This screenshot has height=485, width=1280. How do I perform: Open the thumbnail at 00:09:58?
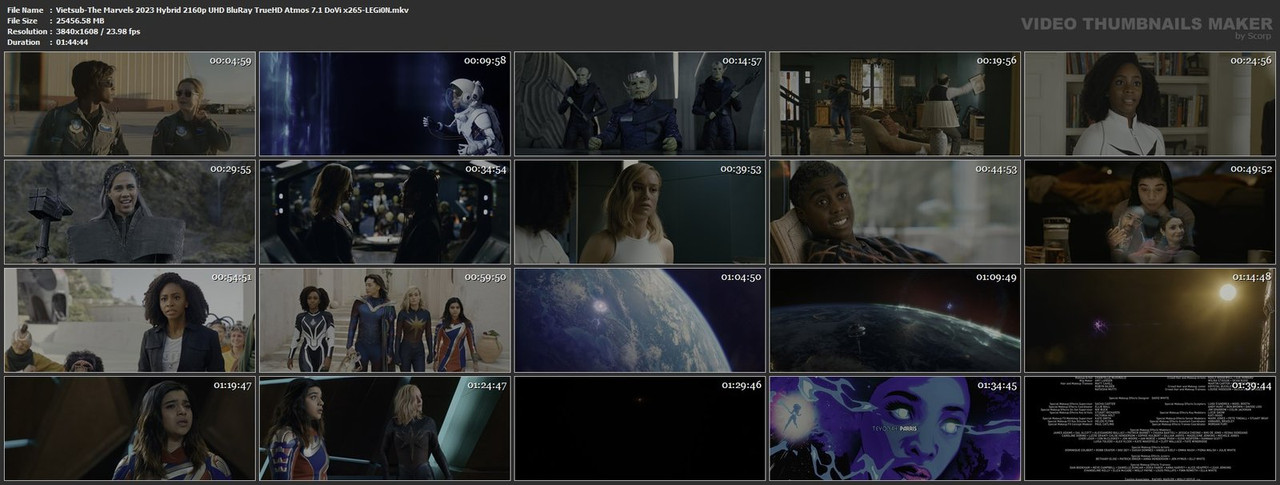click(x=385, y=103)
